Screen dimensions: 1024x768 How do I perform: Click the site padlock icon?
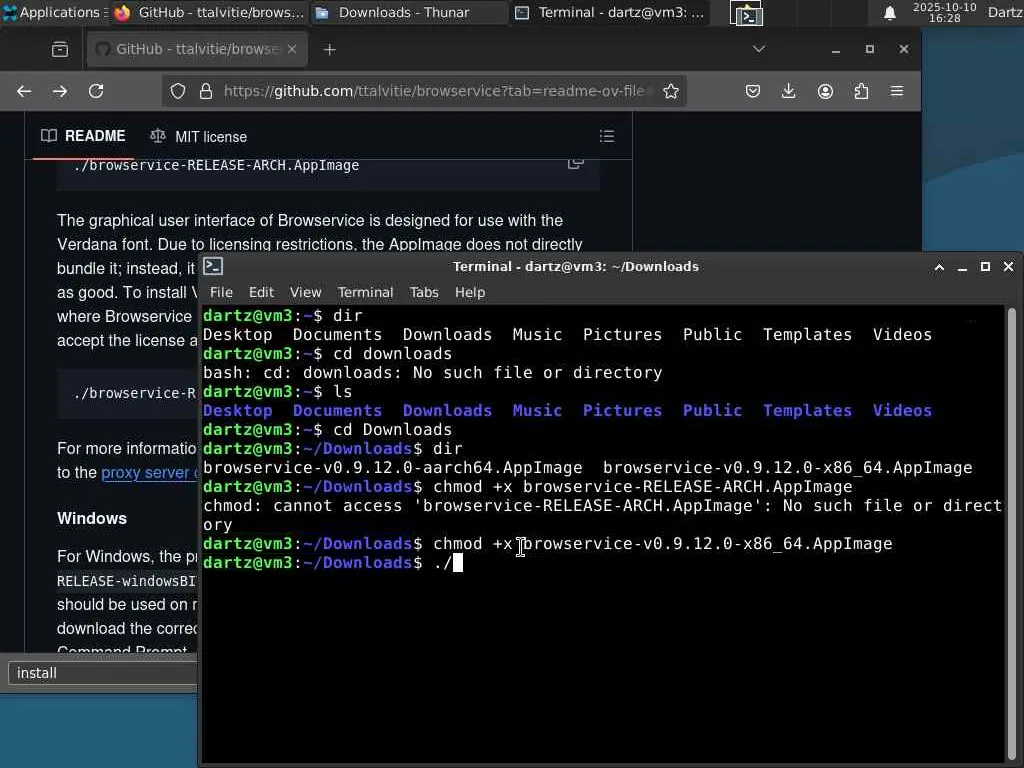click(206, 91)
